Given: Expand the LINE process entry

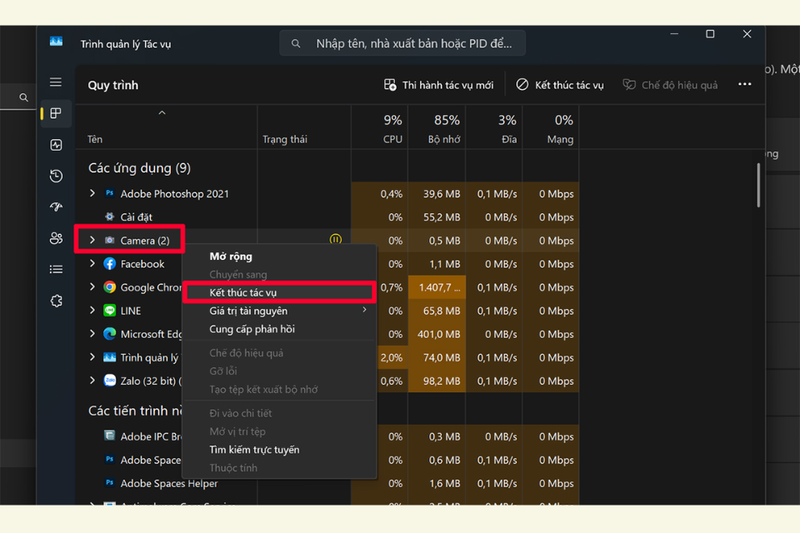Looking at the screenshot, I should 92,310.
